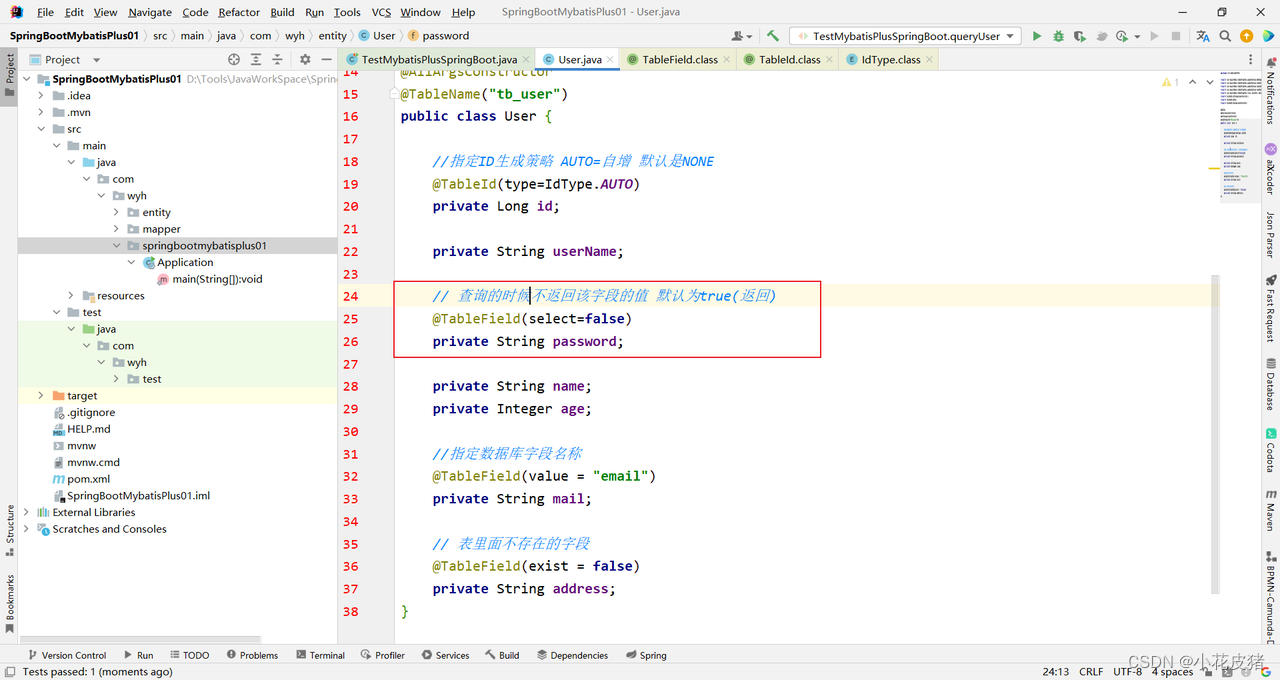Open the Refactor menu
Viewport: 1280px width, 680px height.
coord(239,12)
